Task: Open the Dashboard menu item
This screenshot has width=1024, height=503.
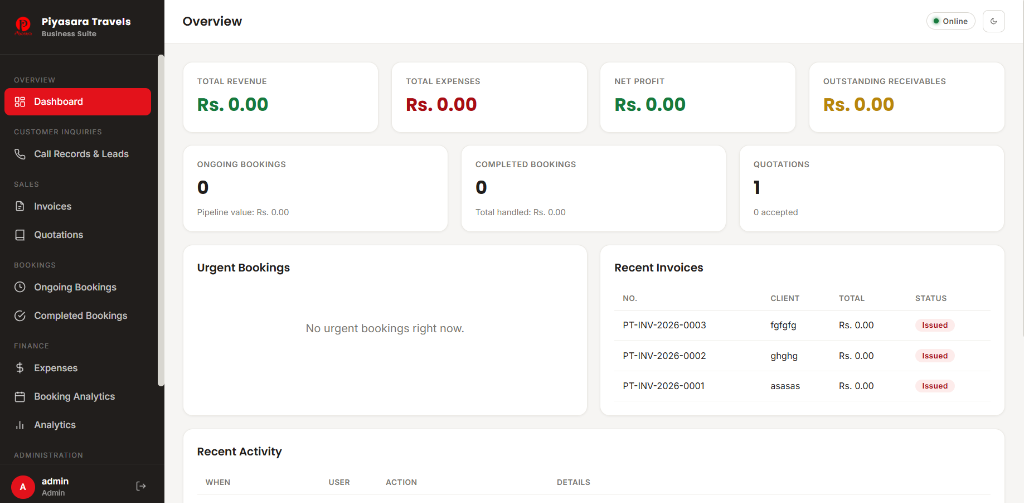Action: tap(78, 102)
